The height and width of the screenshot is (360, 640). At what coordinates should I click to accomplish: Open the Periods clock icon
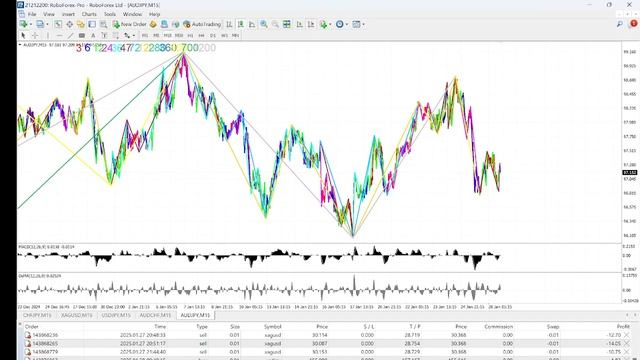point(340,24)
